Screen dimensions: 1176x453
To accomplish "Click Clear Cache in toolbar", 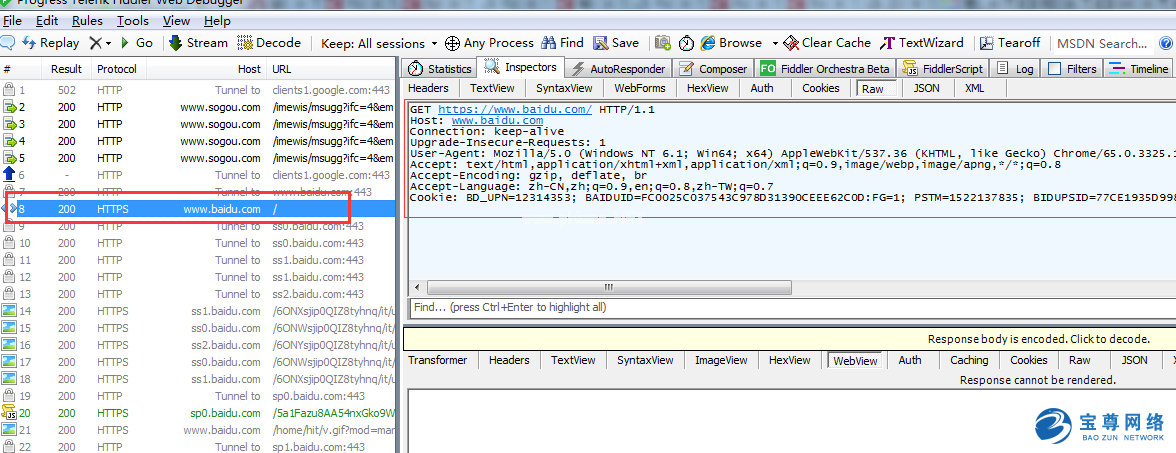I will click(827, 43).
